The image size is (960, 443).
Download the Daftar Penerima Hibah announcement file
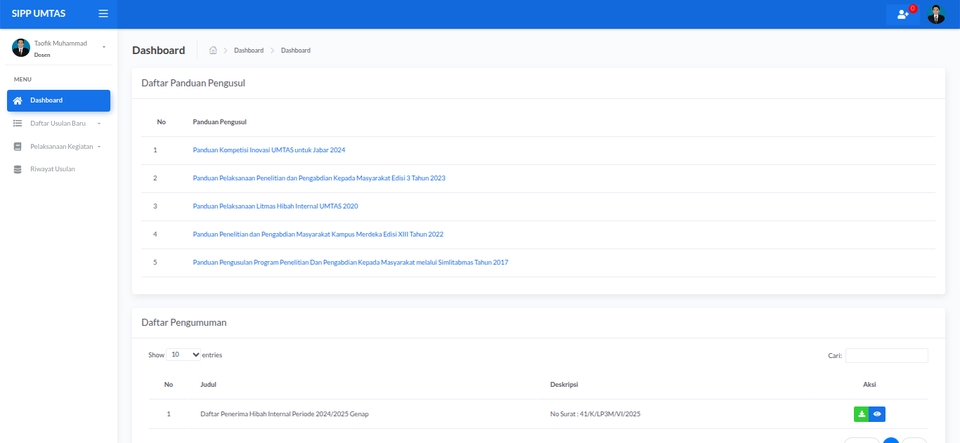pyautogui.click(x=861, y=414)
